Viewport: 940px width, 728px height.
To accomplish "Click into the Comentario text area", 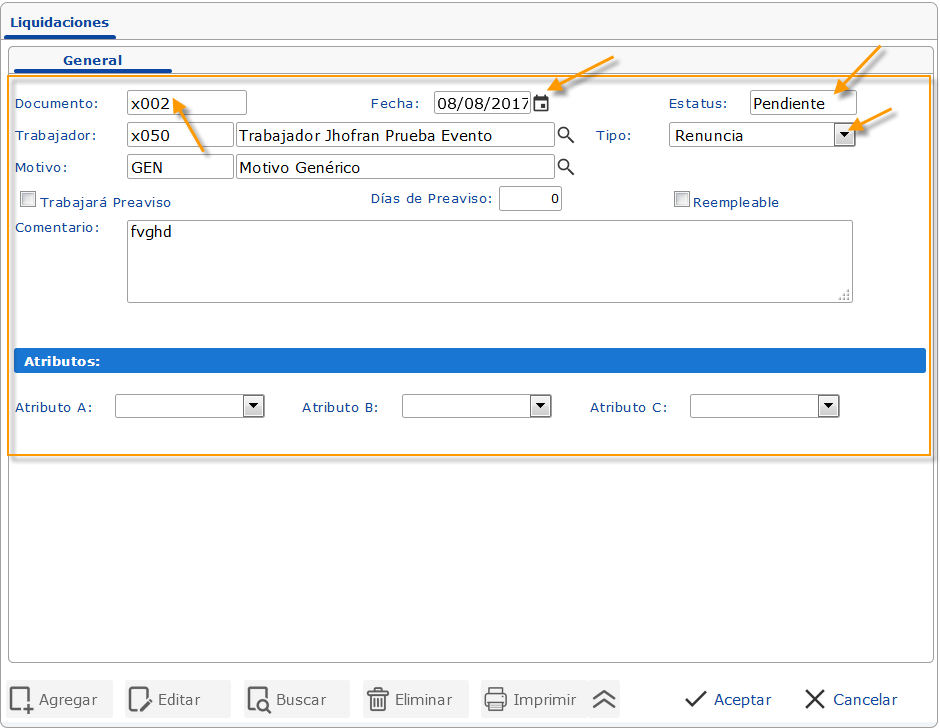I will [489, 261].
